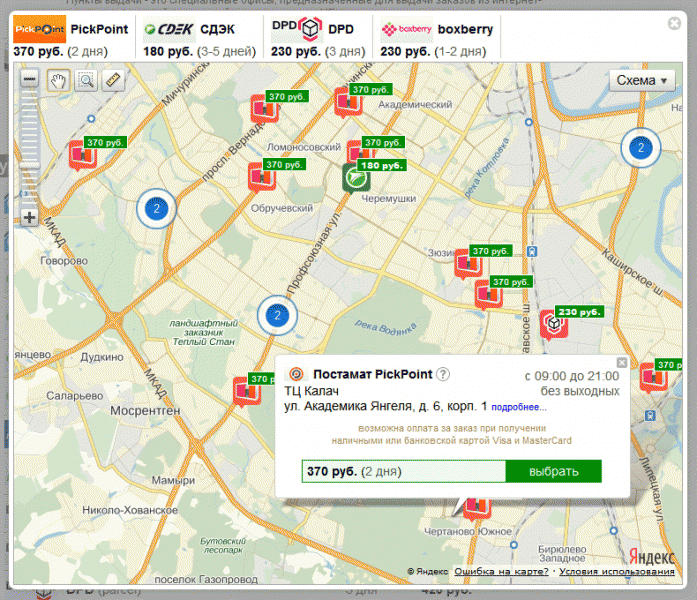Select the boxberry delivery tab
This screenshot has width=697, height=600.
point(437,37)
